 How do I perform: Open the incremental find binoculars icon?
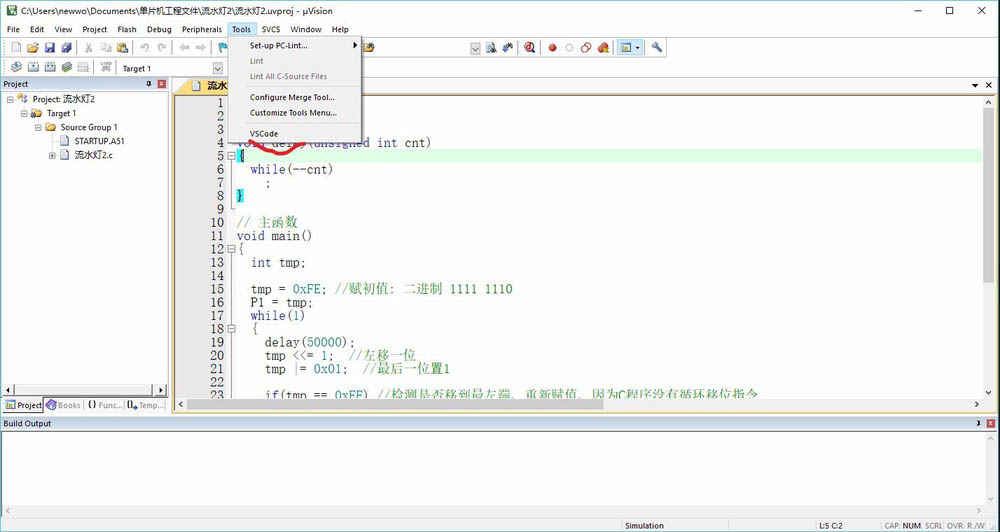(x=508, y=48)
